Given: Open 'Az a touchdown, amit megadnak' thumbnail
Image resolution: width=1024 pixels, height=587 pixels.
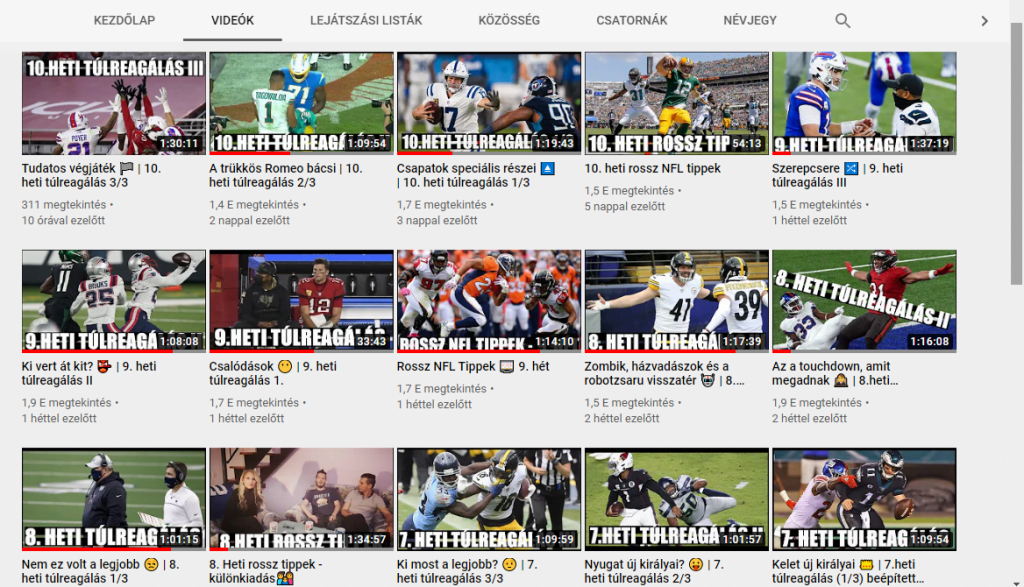Looking at the screenshot, I should 864,301.
